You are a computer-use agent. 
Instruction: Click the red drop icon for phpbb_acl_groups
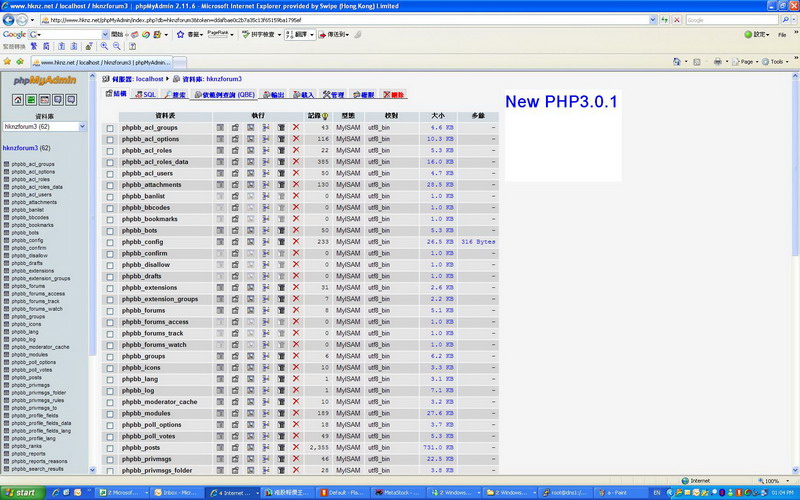(296, 128)
